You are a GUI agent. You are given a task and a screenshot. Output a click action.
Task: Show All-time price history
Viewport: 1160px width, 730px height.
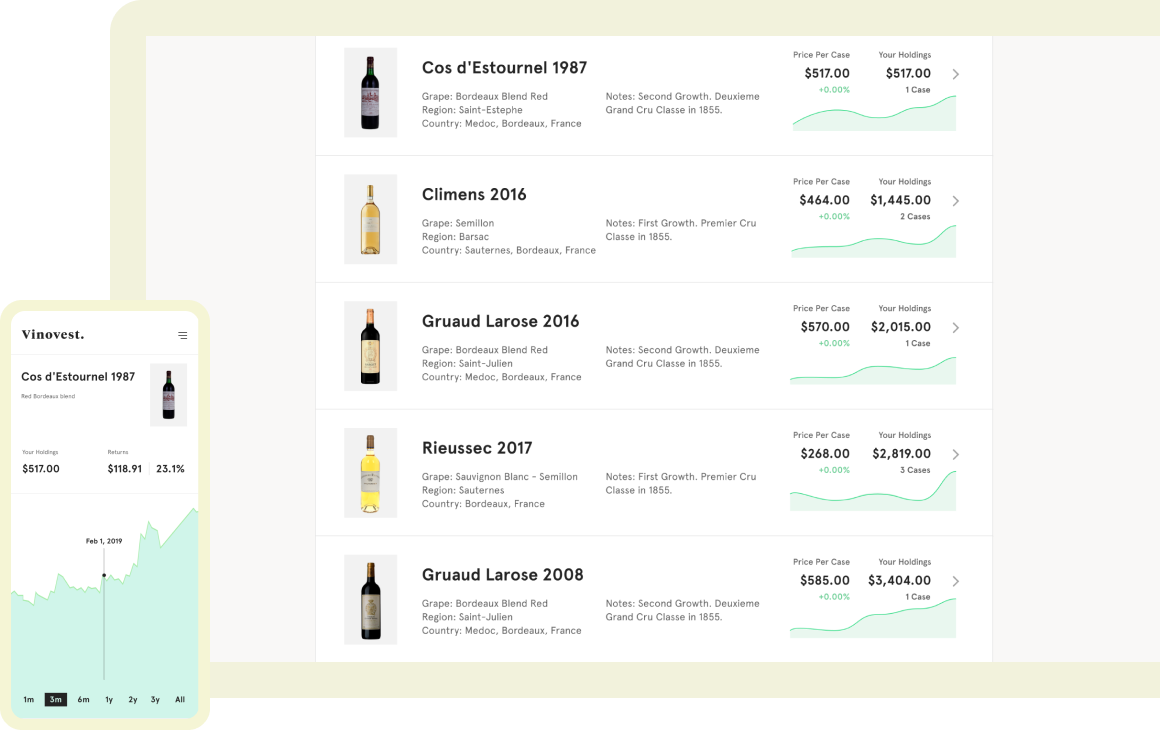(x=180, y=700)
